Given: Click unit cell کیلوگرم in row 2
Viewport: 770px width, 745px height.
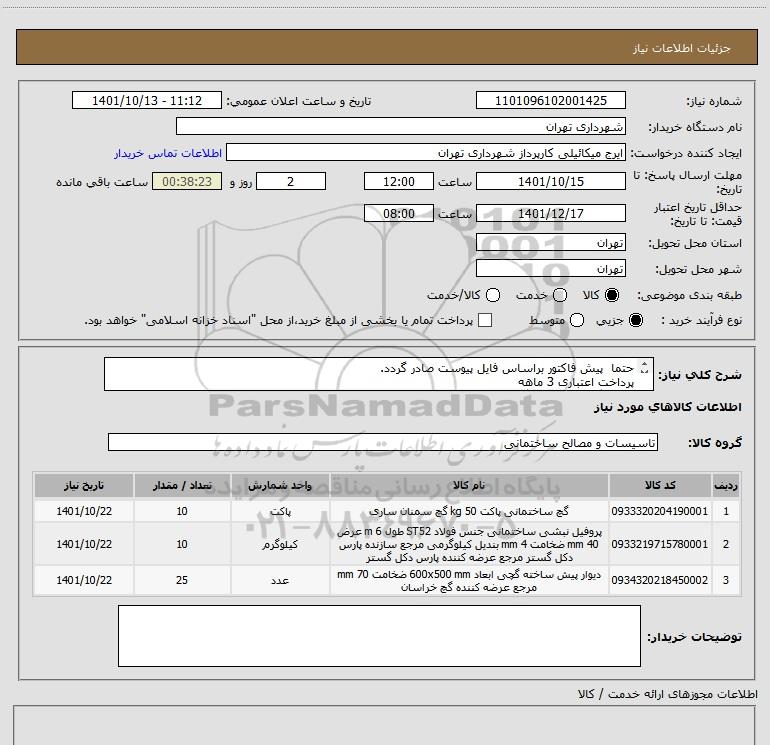Looking at the screenshot, I should (x=280, y=544).
